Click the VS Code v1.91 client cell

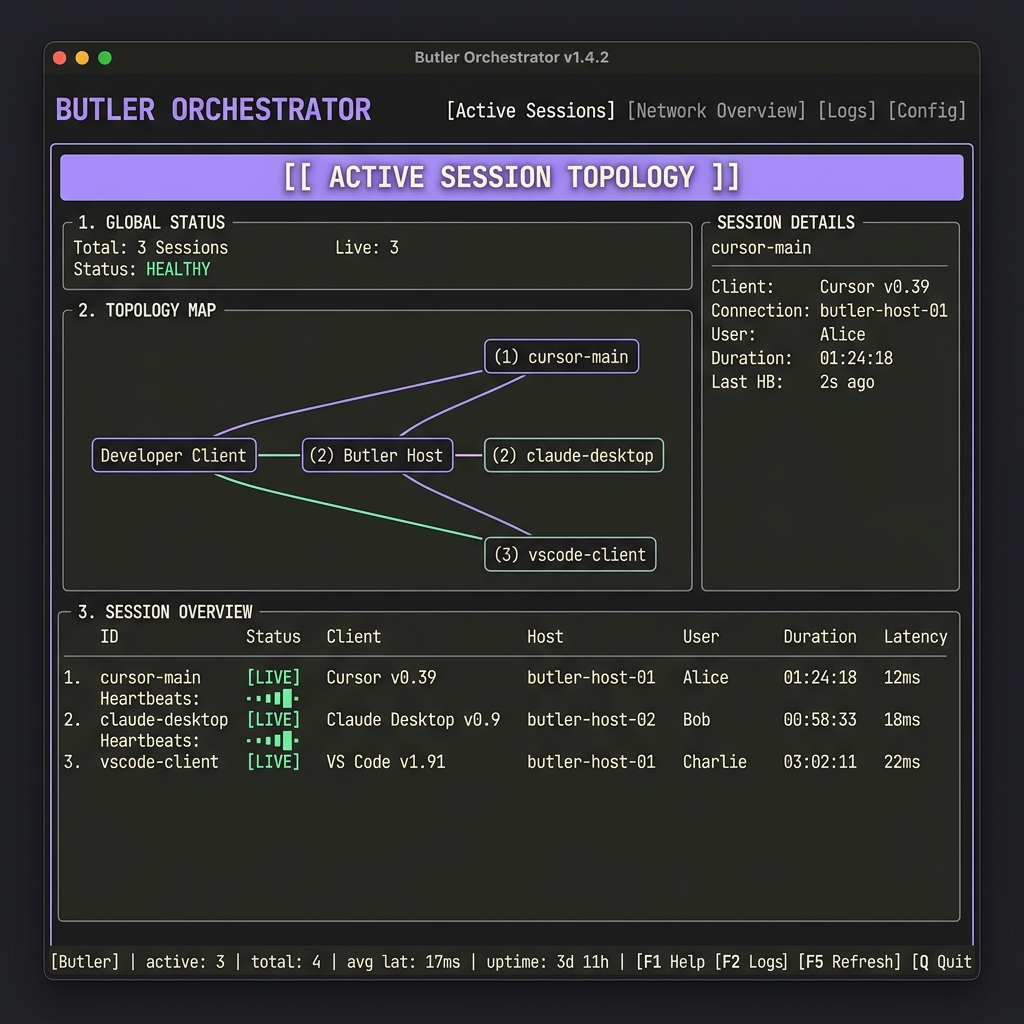385,762
